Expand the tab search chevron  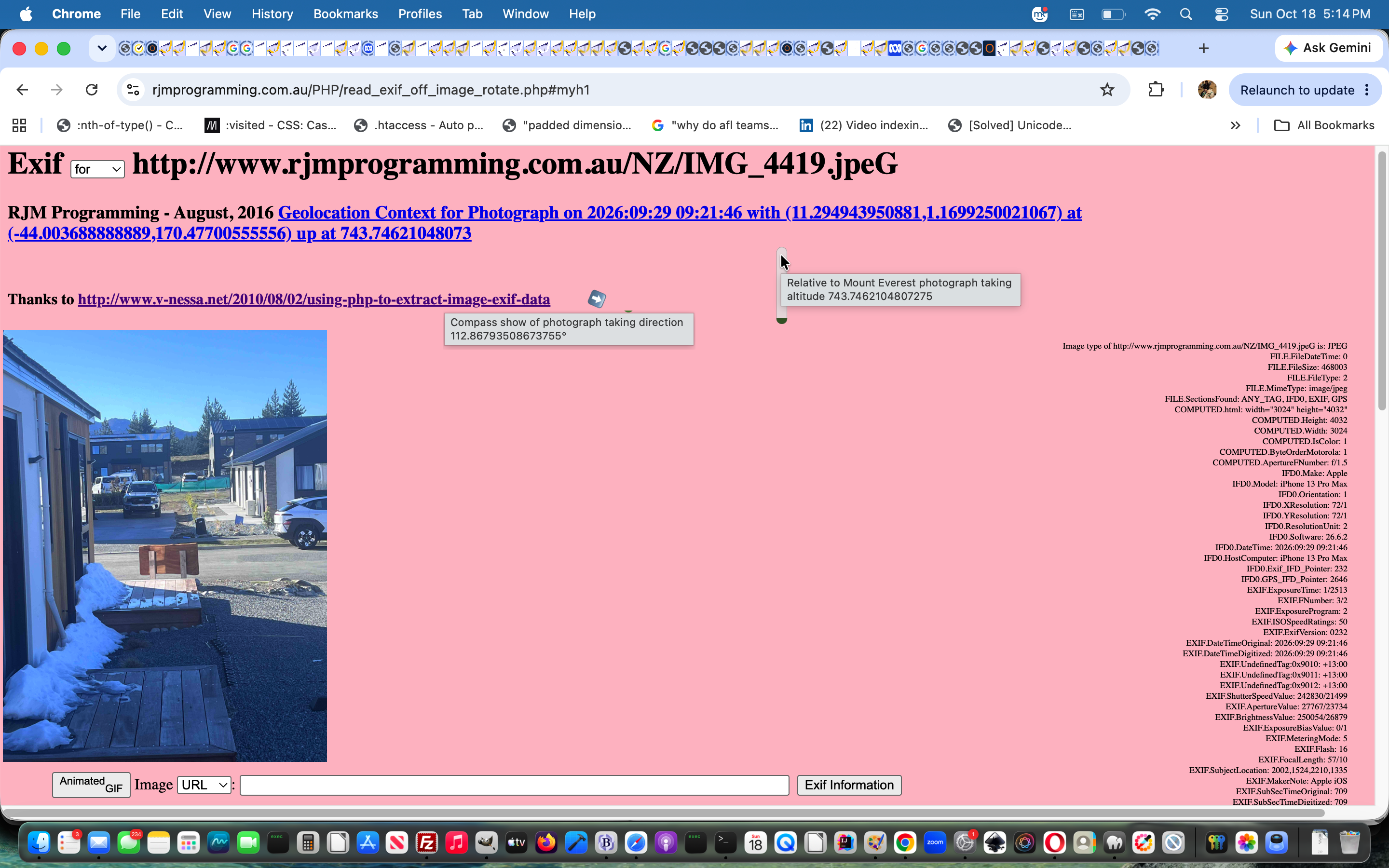point(102,48)
